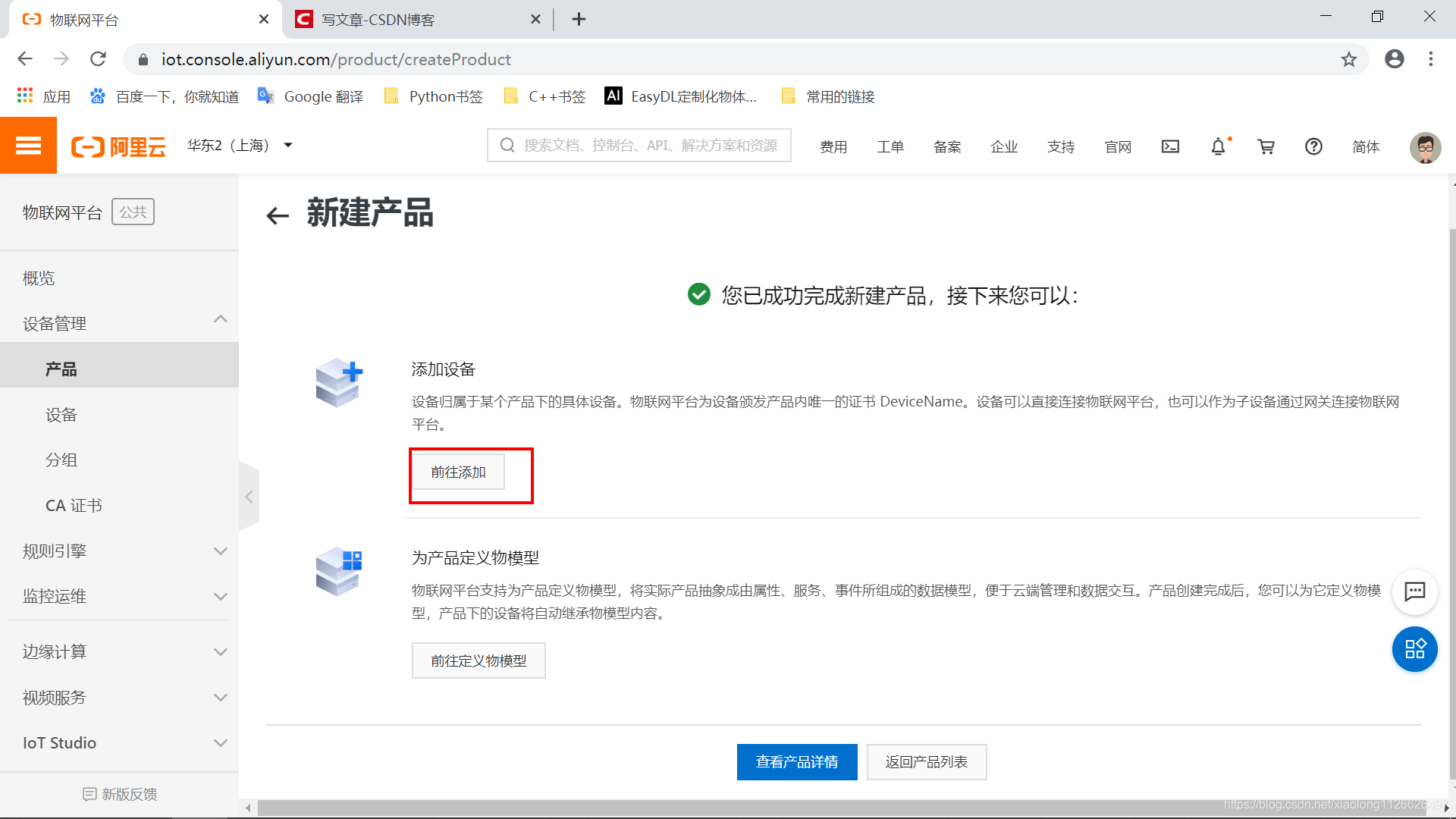Click the chat/feedback floating icon
The height and width of the screenshot is (819, 1456).
tap(1414, 591)
